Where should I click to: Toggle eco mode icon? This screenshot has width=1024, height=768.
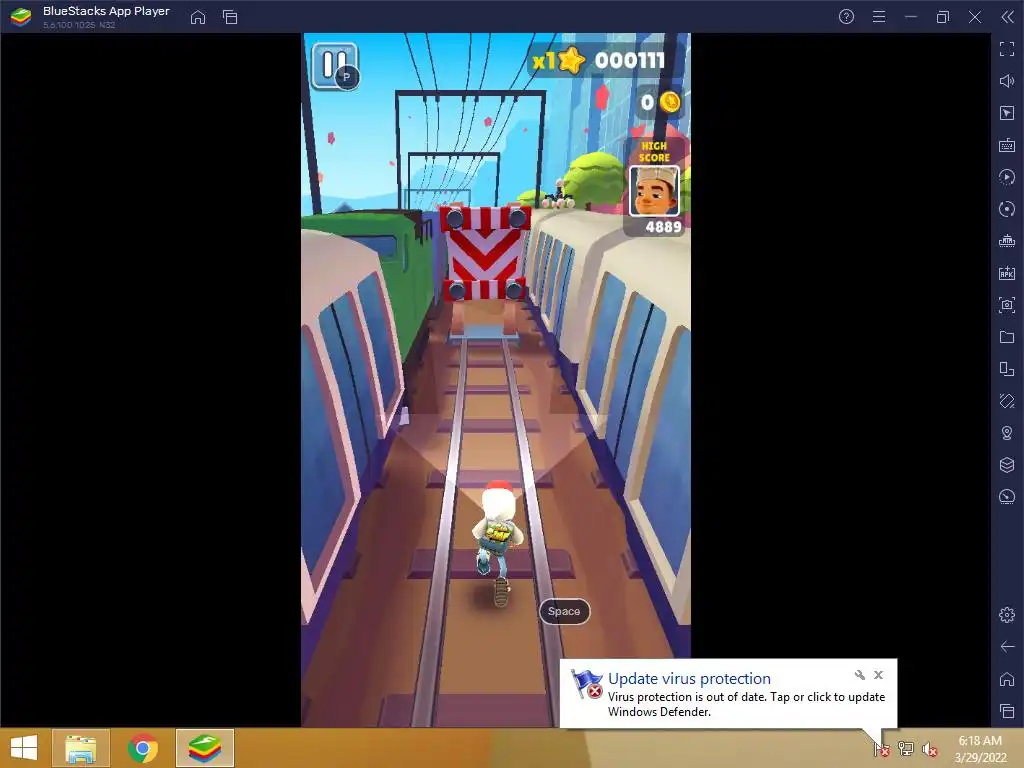(x=1007, y=497)
